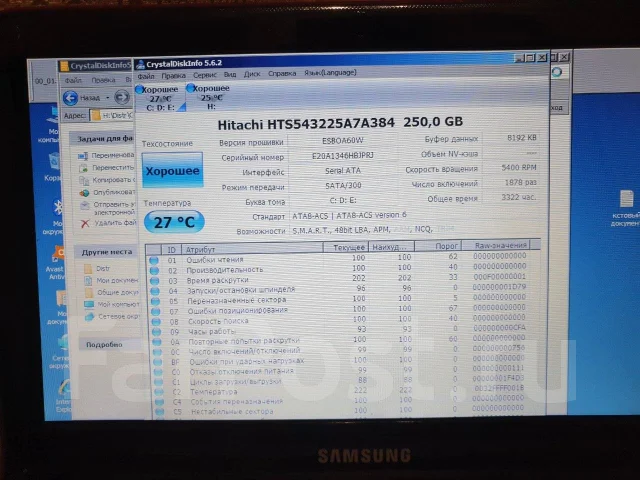Click the 27 °C temperature indicator
This screenshot has width=640, height=480.
click(x=174, y=222)
